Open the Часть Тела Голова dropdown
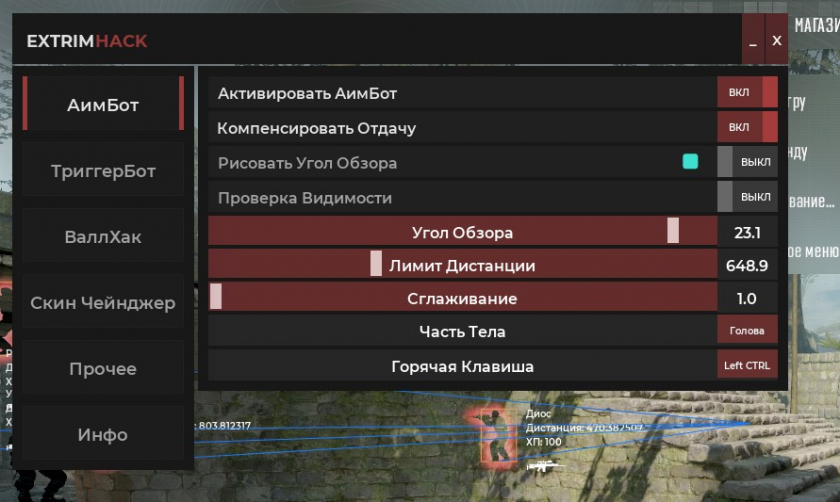 [747, 331]
